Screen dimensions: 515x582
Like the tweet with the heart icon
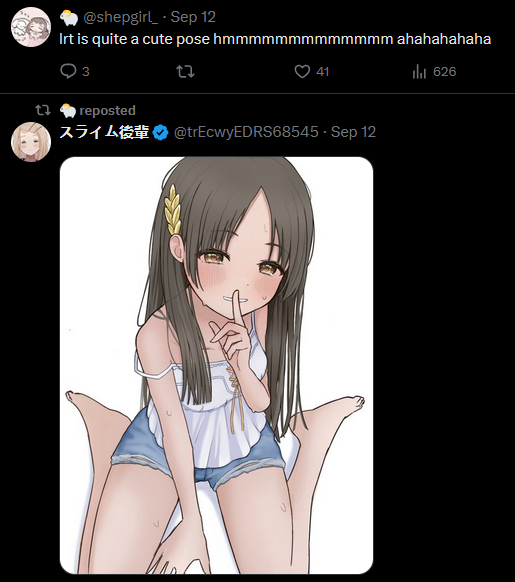point(302,71)
